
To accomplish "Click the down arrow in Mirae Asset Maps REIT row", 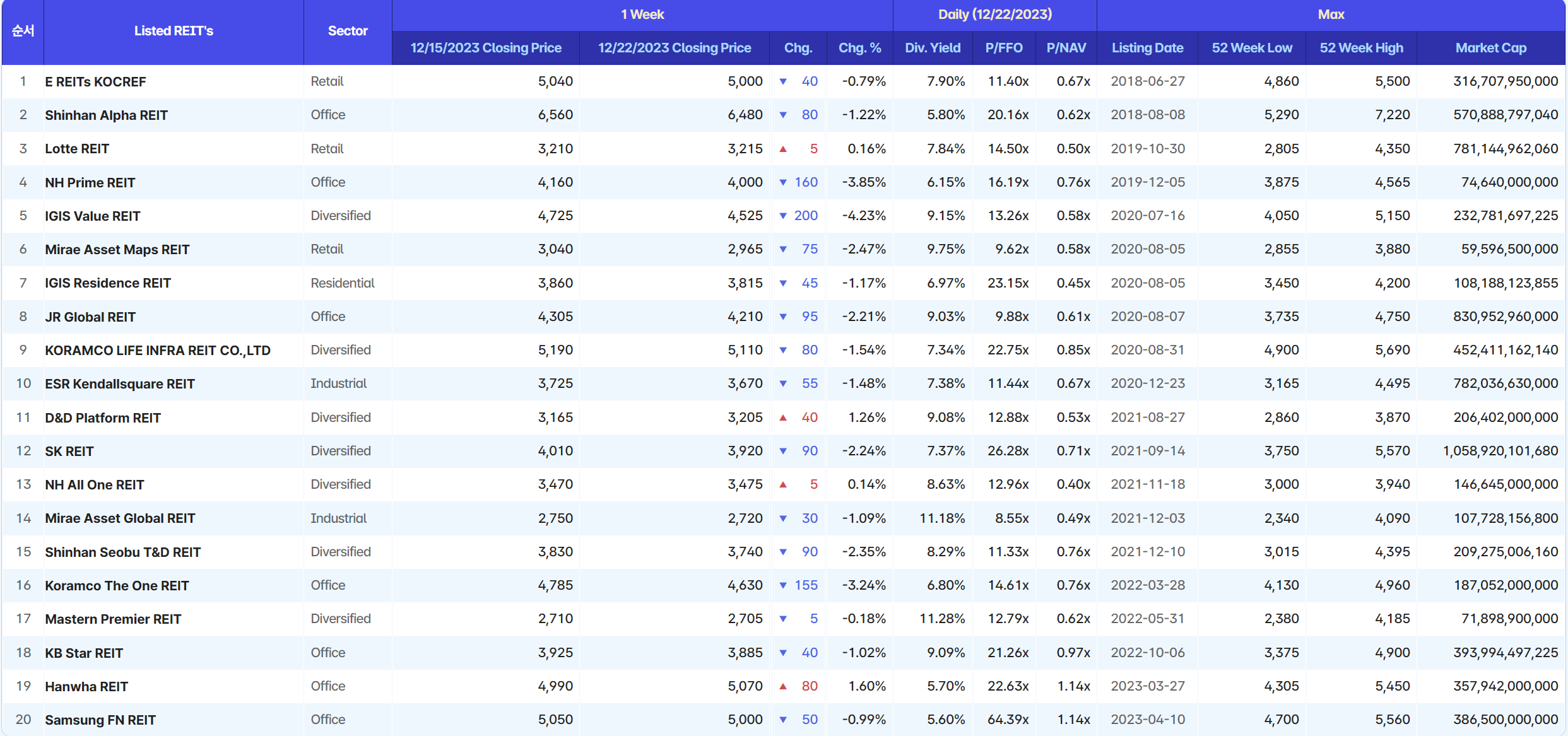I will [x=783, y=249].
